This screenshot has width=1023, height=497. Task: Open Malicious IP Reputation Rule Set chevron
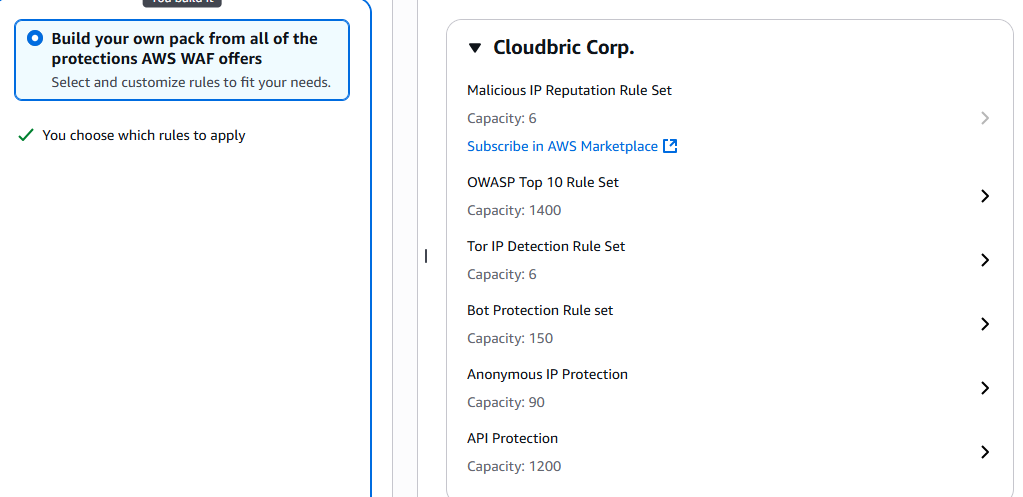pyautogui.click(x=985, y=118)
